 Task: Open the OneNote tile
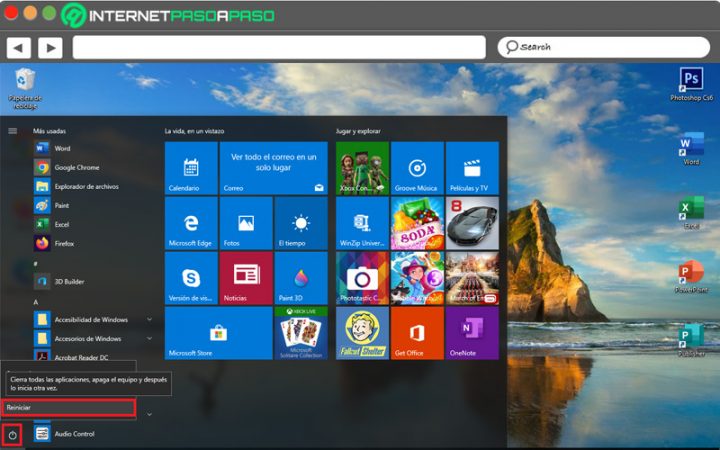pyautogui.click(x=472, y=332)
